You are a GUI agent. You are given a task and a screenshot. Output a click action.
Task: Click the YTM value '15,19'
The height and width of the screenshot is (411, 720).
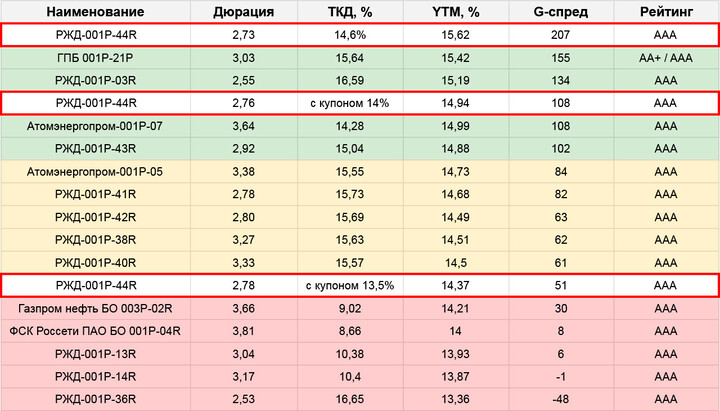(x=456, y=80)
